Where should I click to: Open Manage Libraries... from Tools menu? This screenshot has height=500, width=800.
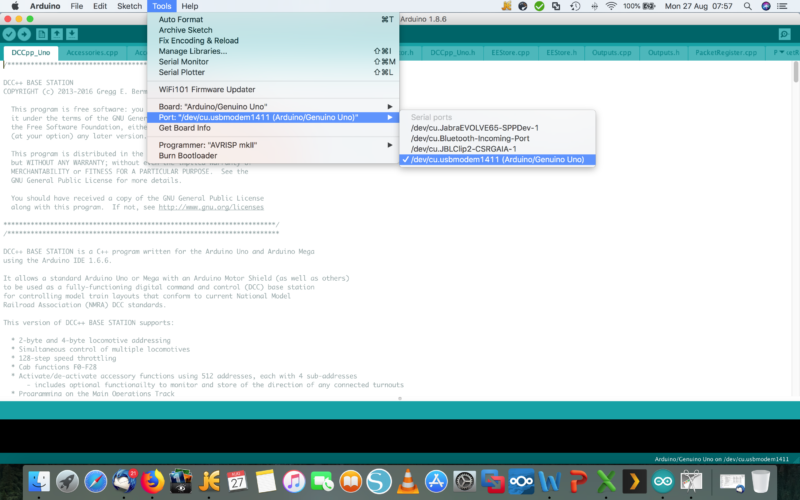(x=273, y=51)
